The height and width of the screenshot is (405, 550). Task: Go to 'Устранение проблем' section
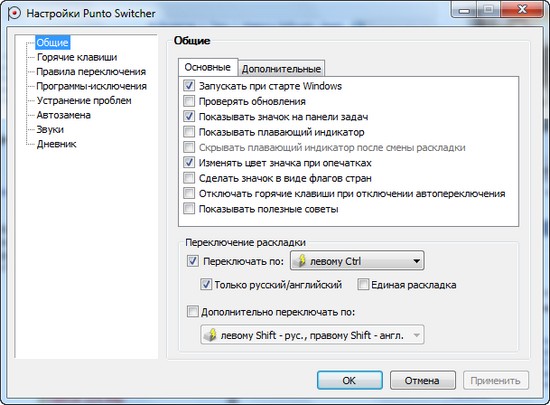click(x=84, y=100)
